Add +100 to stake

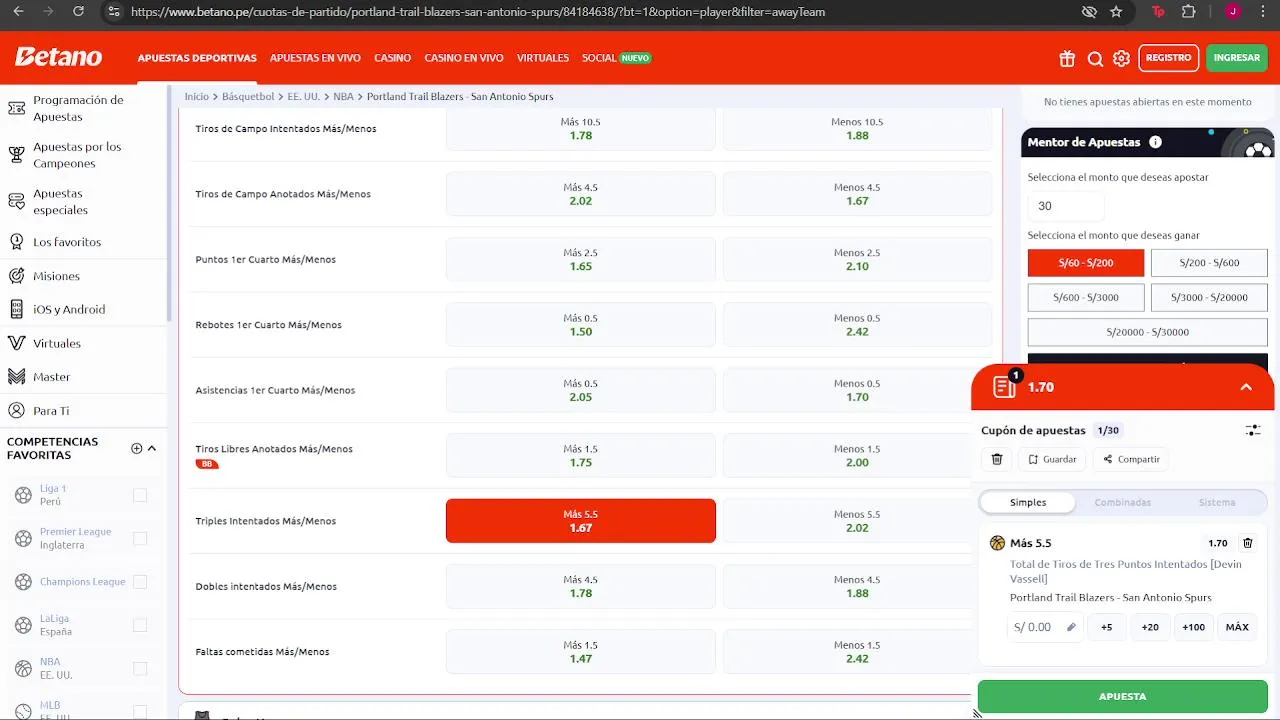point(1193,627)
